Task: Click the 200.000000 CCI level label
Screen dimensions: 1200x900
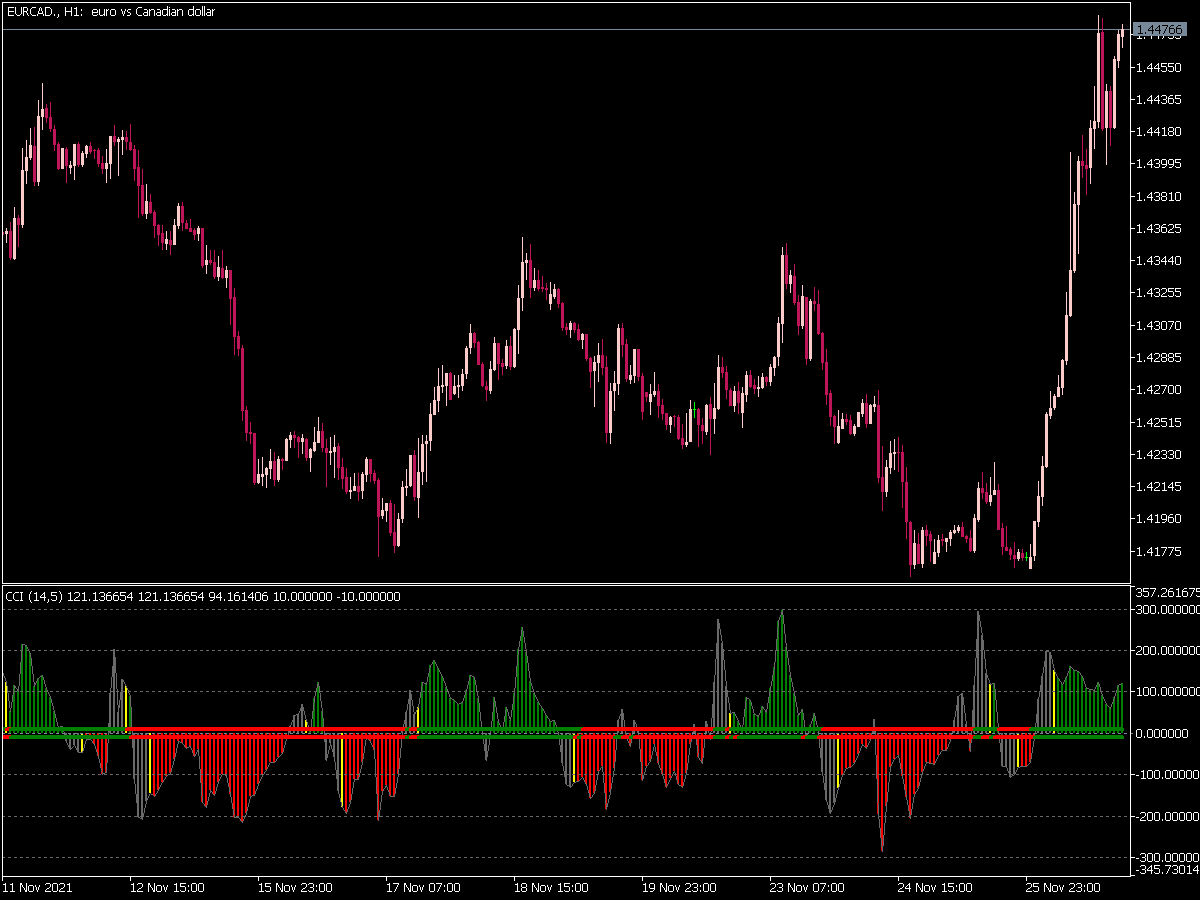Action: click(x=1167, y=650)
